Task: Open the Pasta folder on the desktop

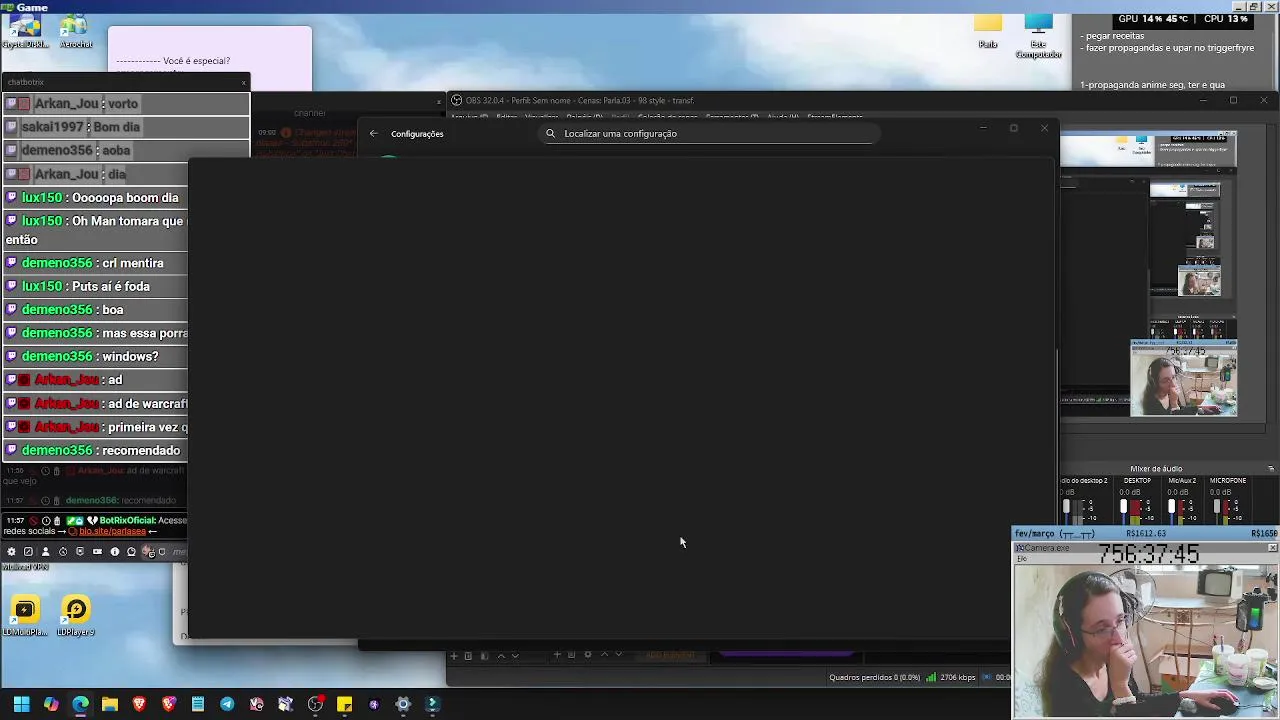Action: 988,32
